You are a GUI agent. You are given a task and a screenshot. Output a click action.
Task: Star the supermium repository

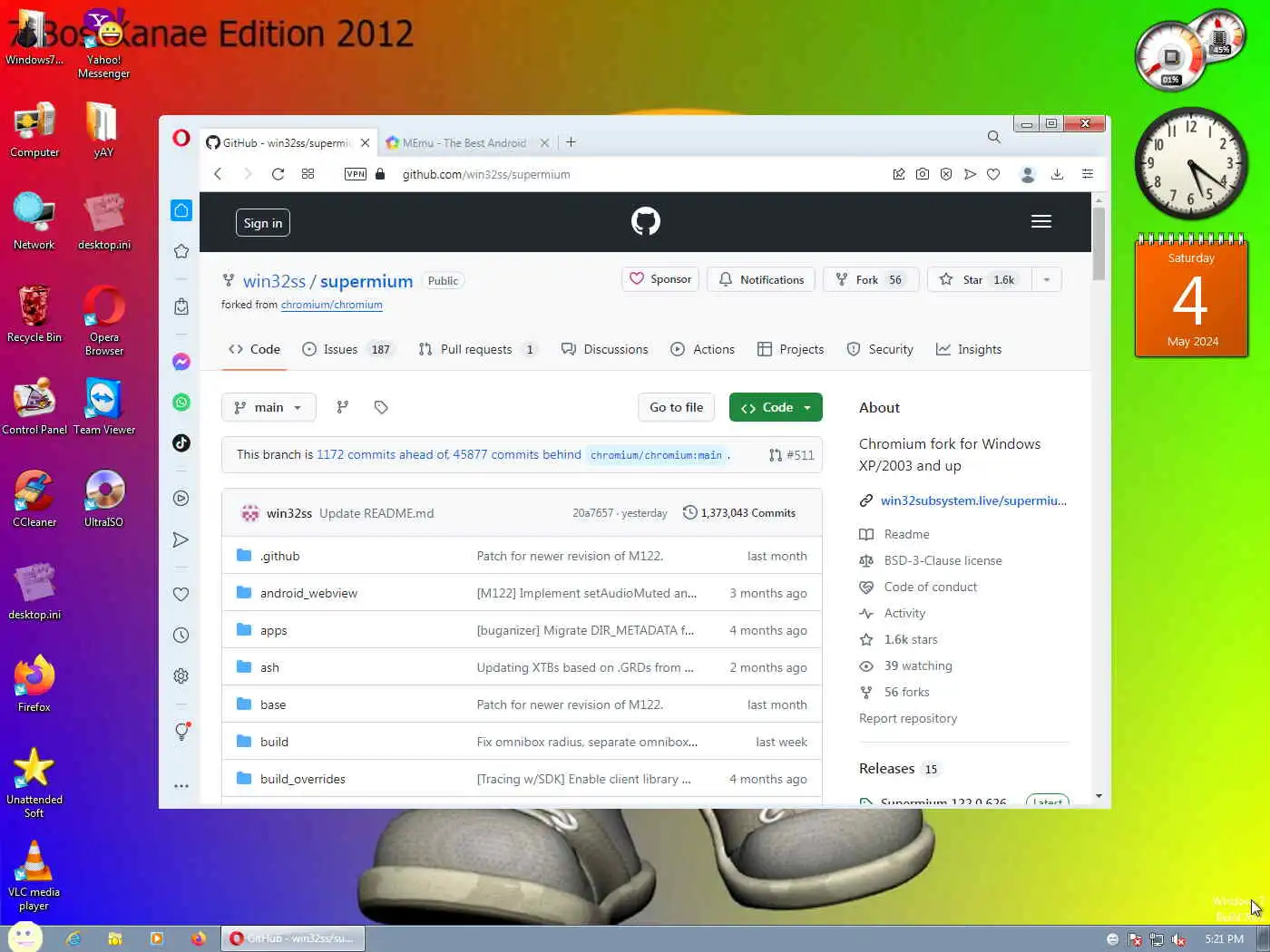pyautogui.click(x=979, y=279)
